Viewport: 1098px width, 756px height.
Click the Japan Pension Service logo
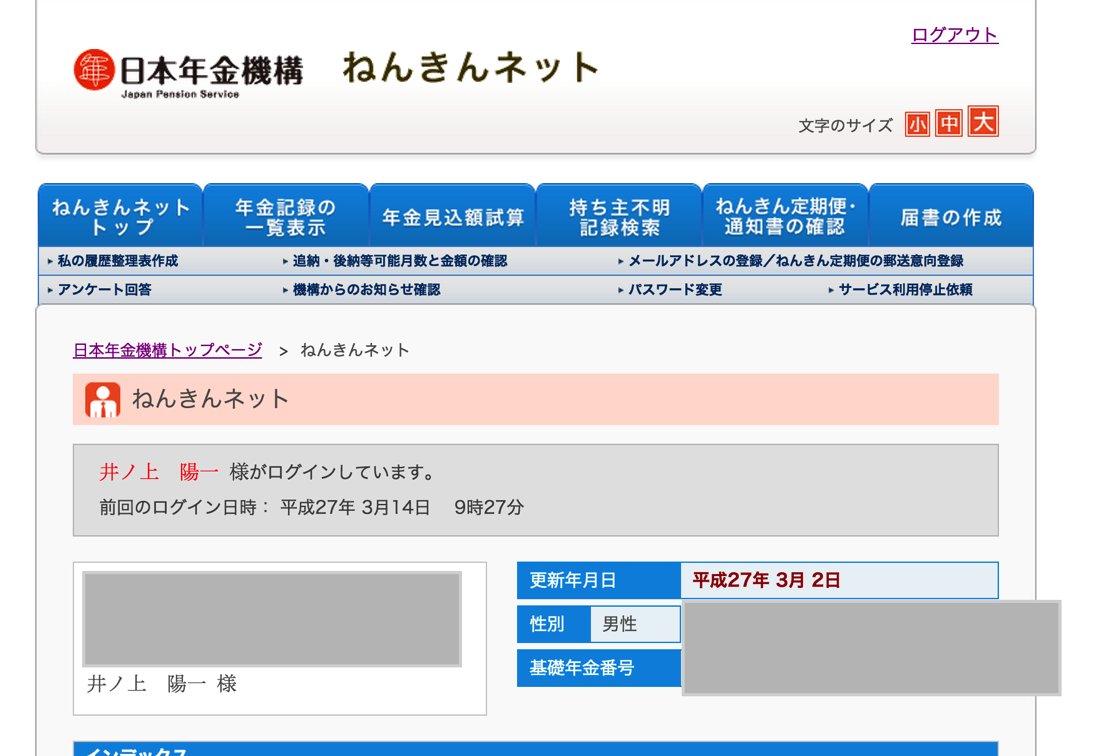pyautogui.click(x=188, y=74)
